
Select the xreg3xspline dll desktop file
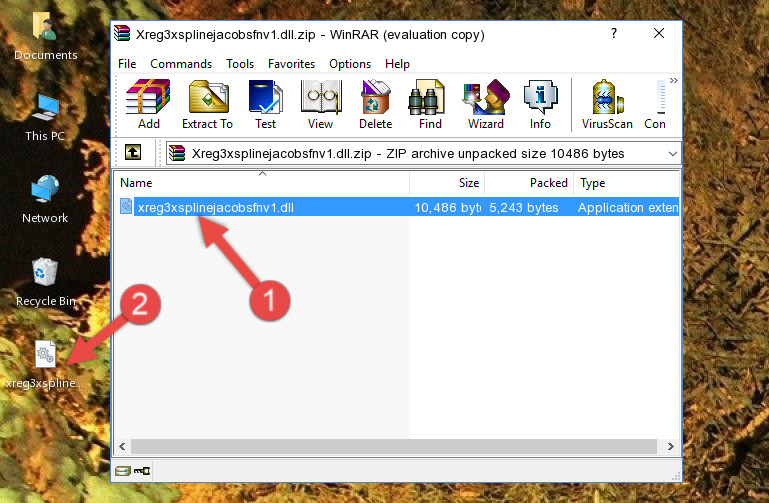[x=45, y=365]
